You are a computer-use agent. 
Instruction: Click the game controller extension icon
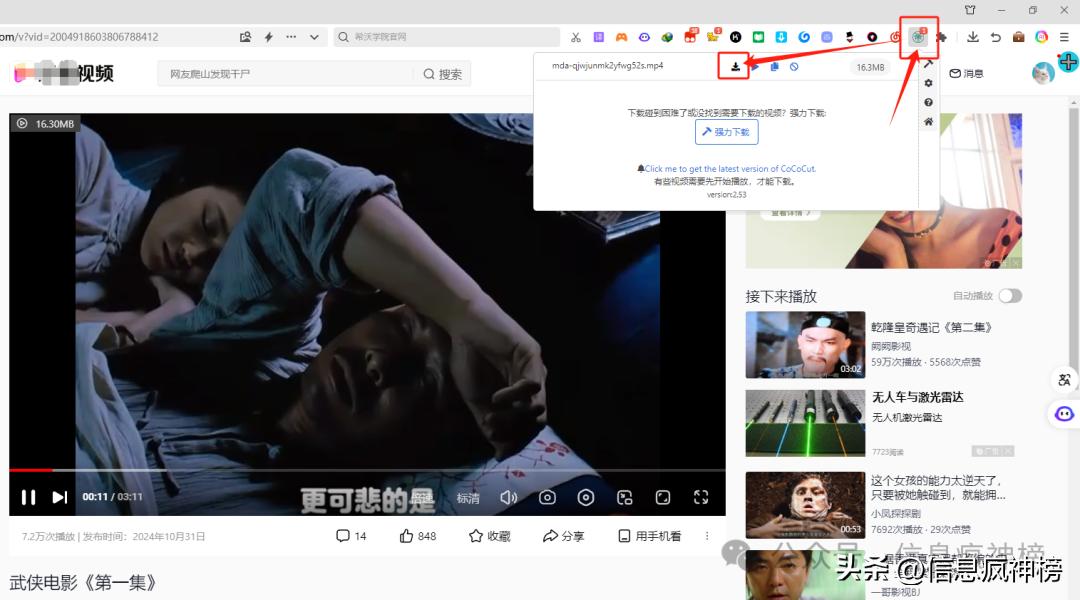(x=621, y=37)
